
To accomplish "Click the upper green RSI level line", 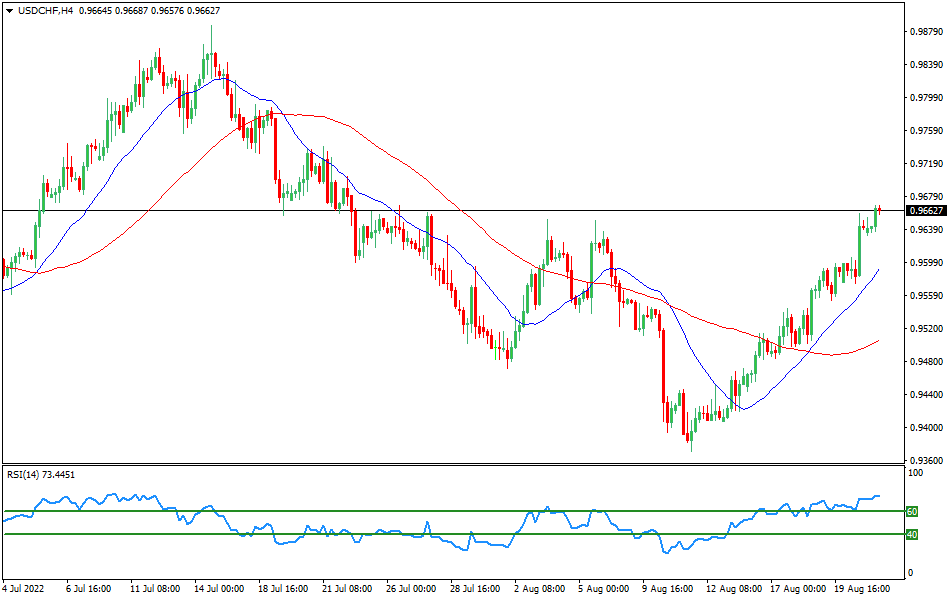I will click(x=450, y=511).
